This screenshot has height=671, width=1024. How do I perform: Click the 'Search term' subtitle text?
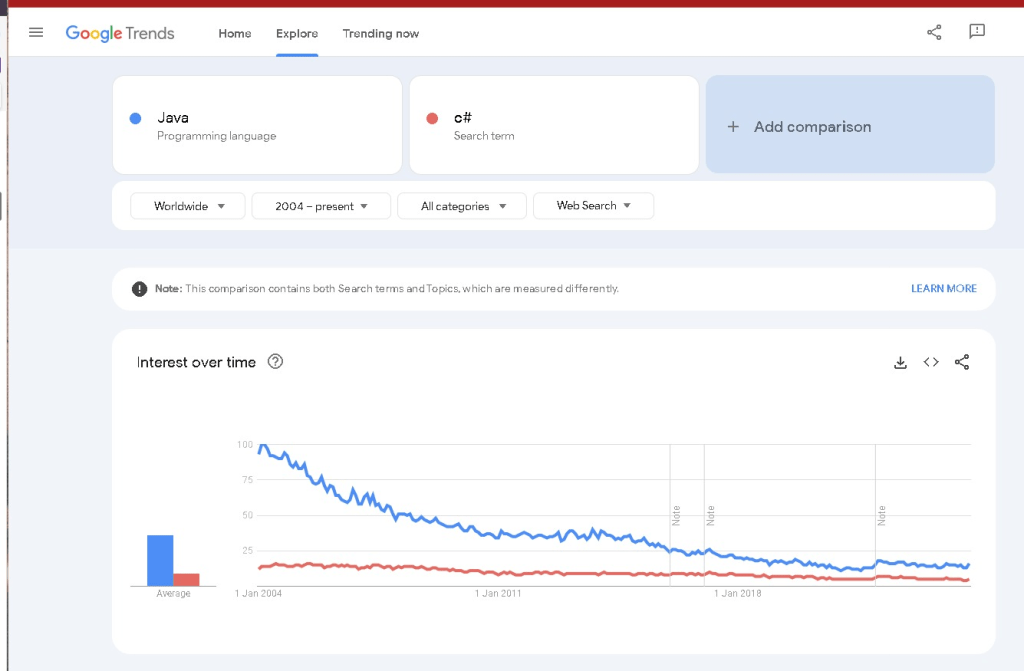484,136
